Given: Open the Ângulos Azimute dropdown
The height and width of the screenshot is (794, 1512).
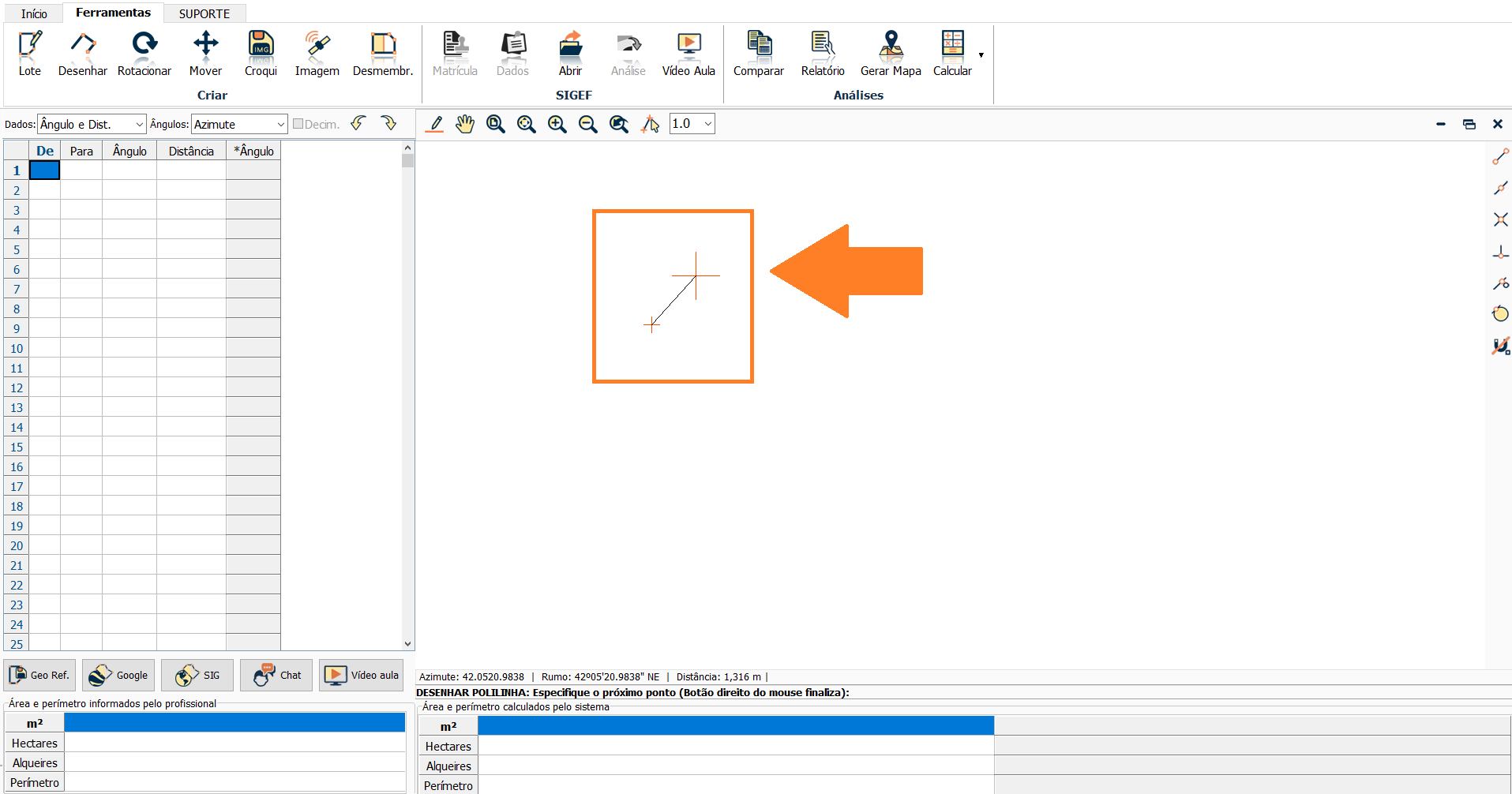Looking at the screenshot, I should tap(280, 124).
